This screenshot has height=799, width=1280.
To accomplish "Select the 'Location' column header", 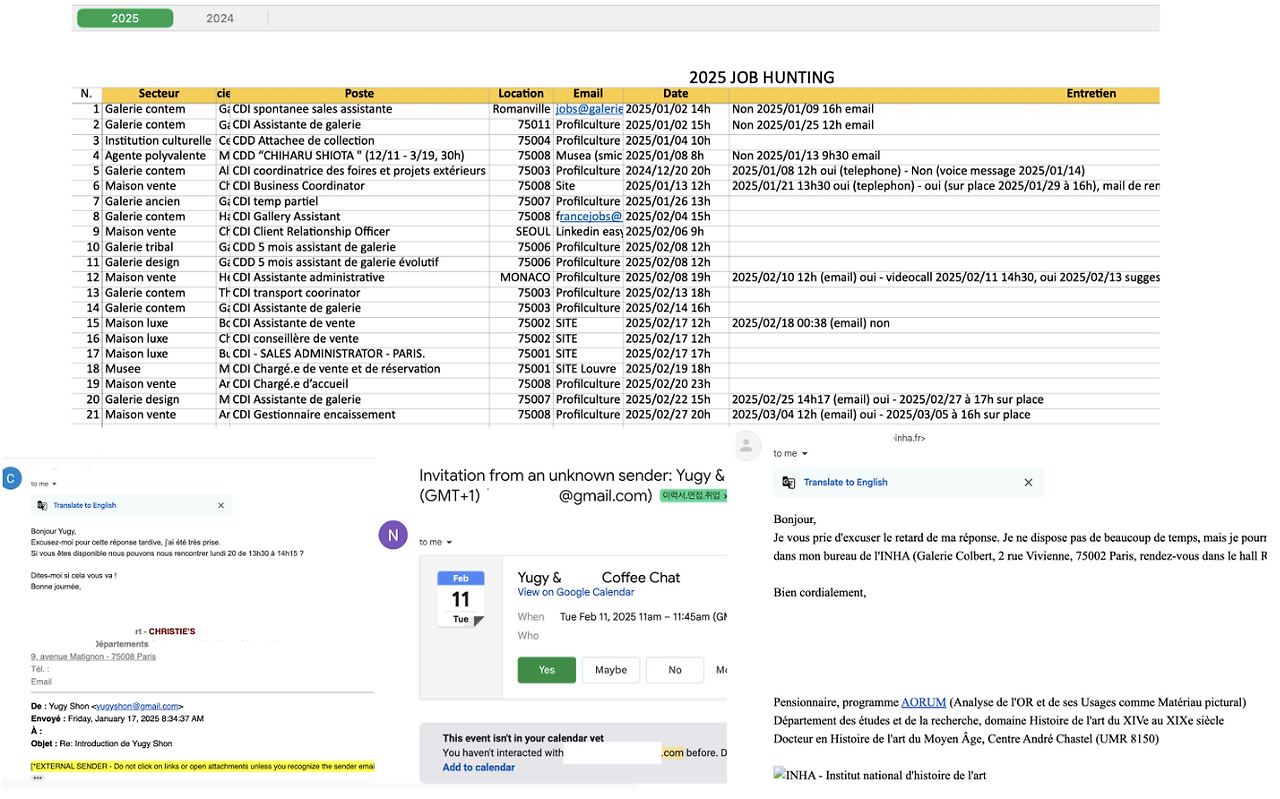I will pyautogui.click(x=521, y=94).
